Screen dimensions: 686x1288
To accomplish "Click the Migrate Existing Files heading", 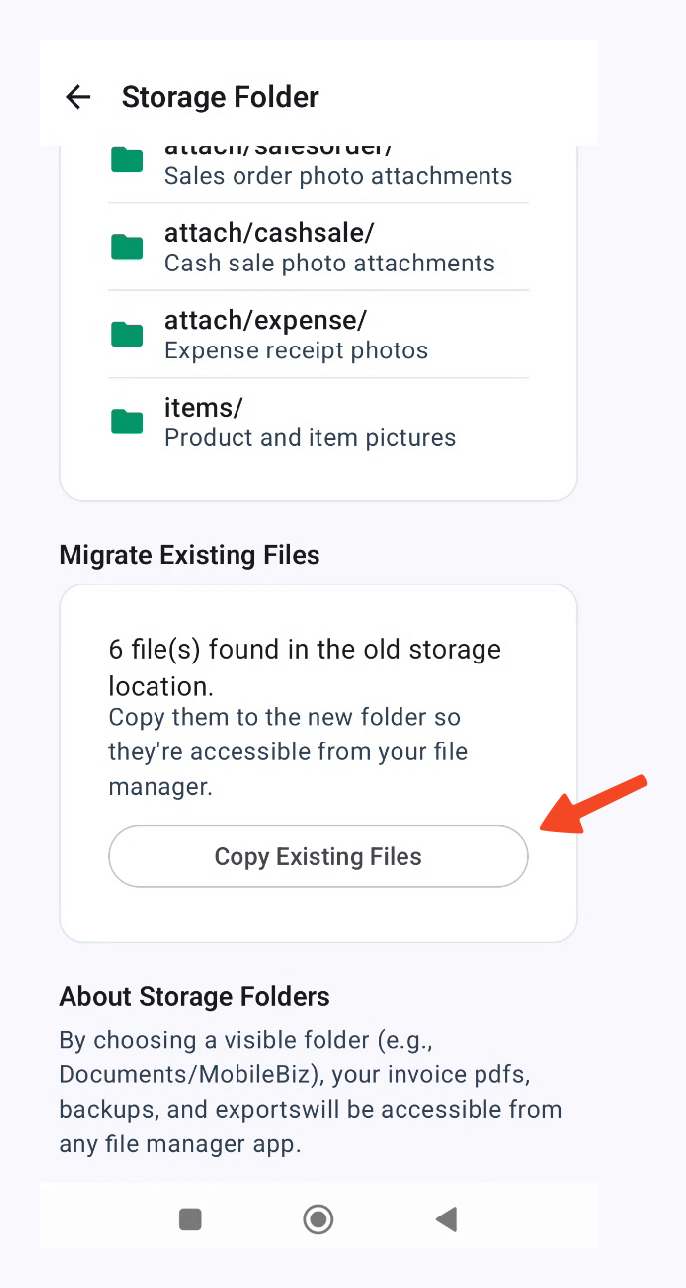I will tap(189, 555).
